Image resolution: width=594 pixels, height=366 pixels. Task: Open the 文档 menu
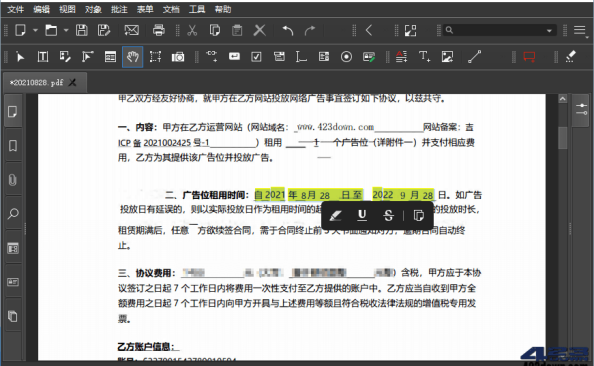(171, 9)
